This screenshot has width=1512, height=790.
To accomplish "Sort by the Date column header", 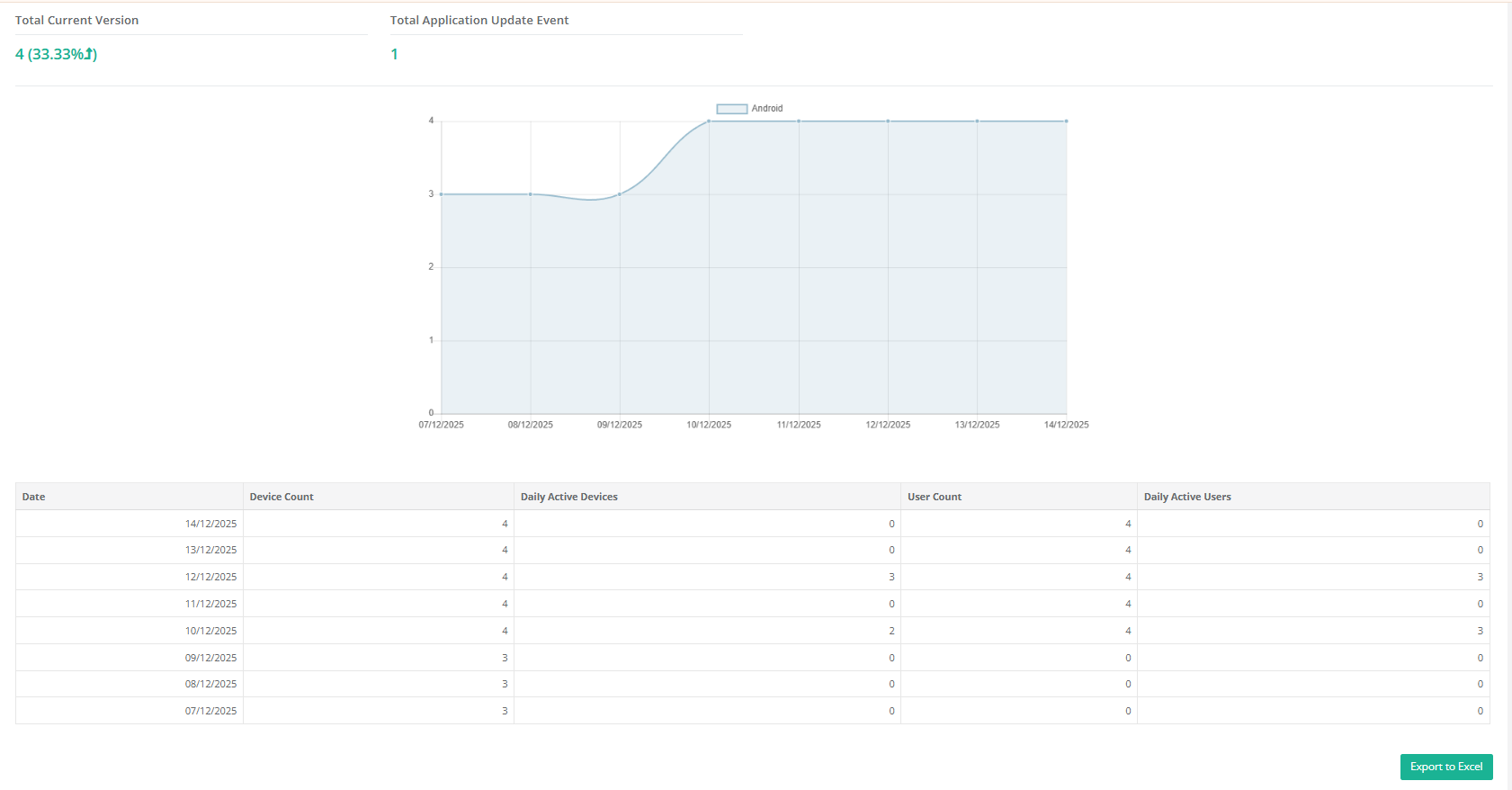I will point(34,497).
